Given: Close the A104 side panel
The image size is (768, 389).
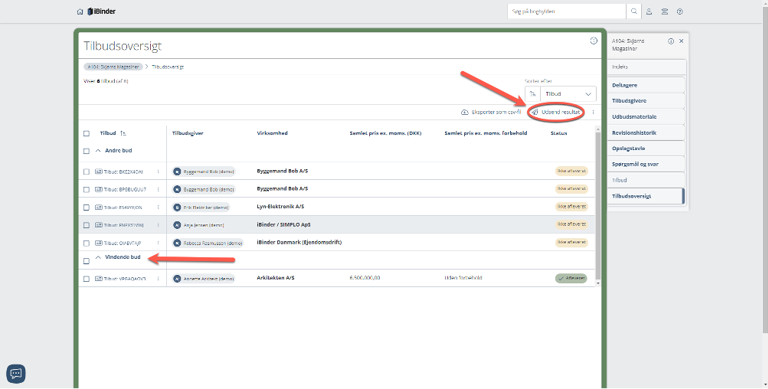Looking at the screenshot, I should (681, 41).
